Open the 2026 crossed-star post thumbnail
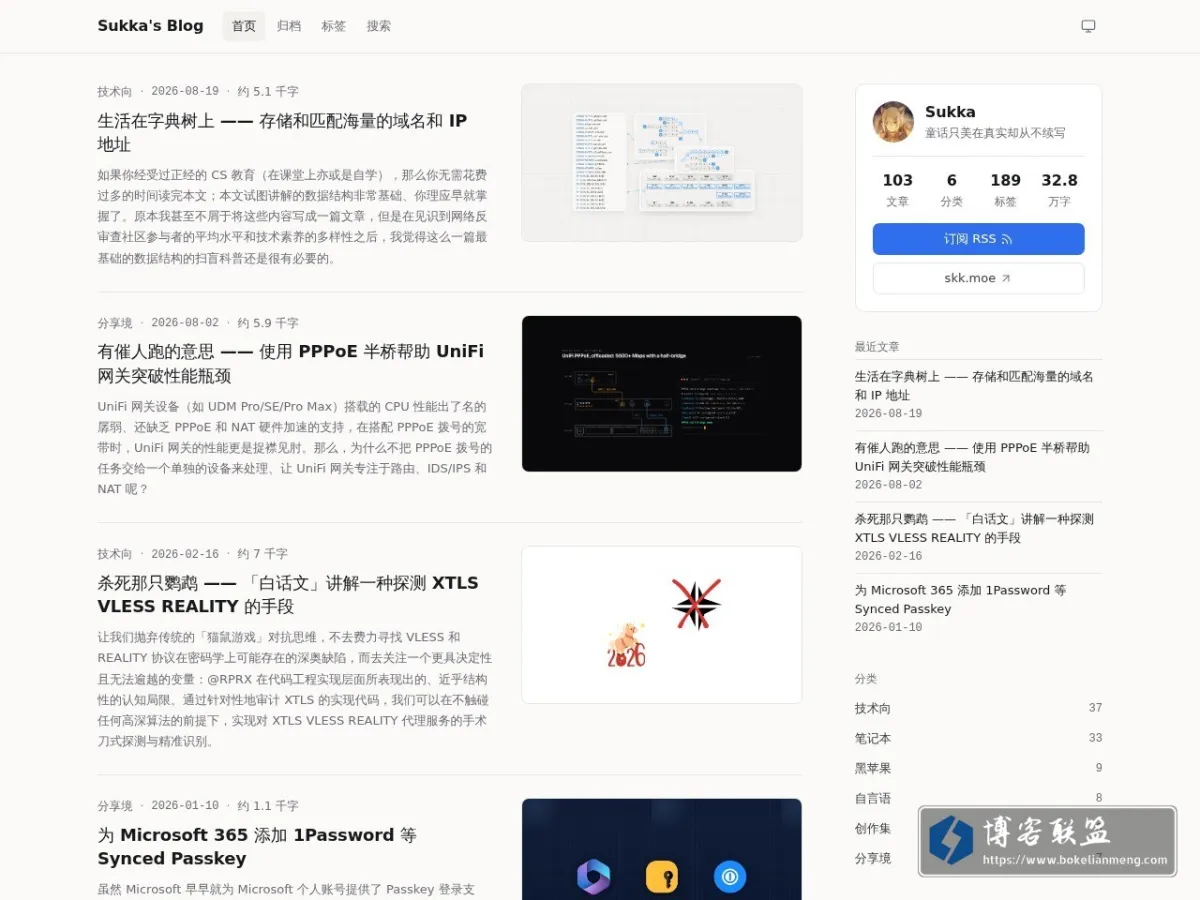1200x900 pixels. click(661, 624)
